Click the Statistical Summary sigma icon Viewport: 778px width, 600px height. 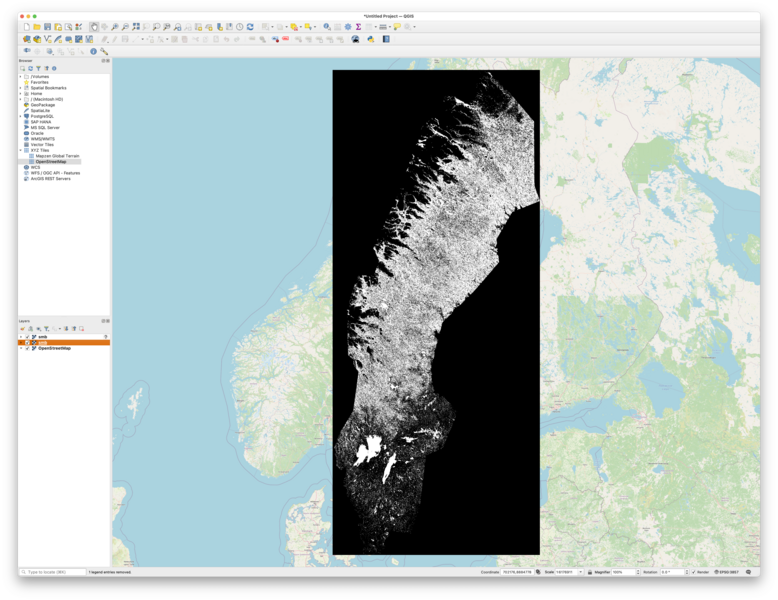coord(358,27)
